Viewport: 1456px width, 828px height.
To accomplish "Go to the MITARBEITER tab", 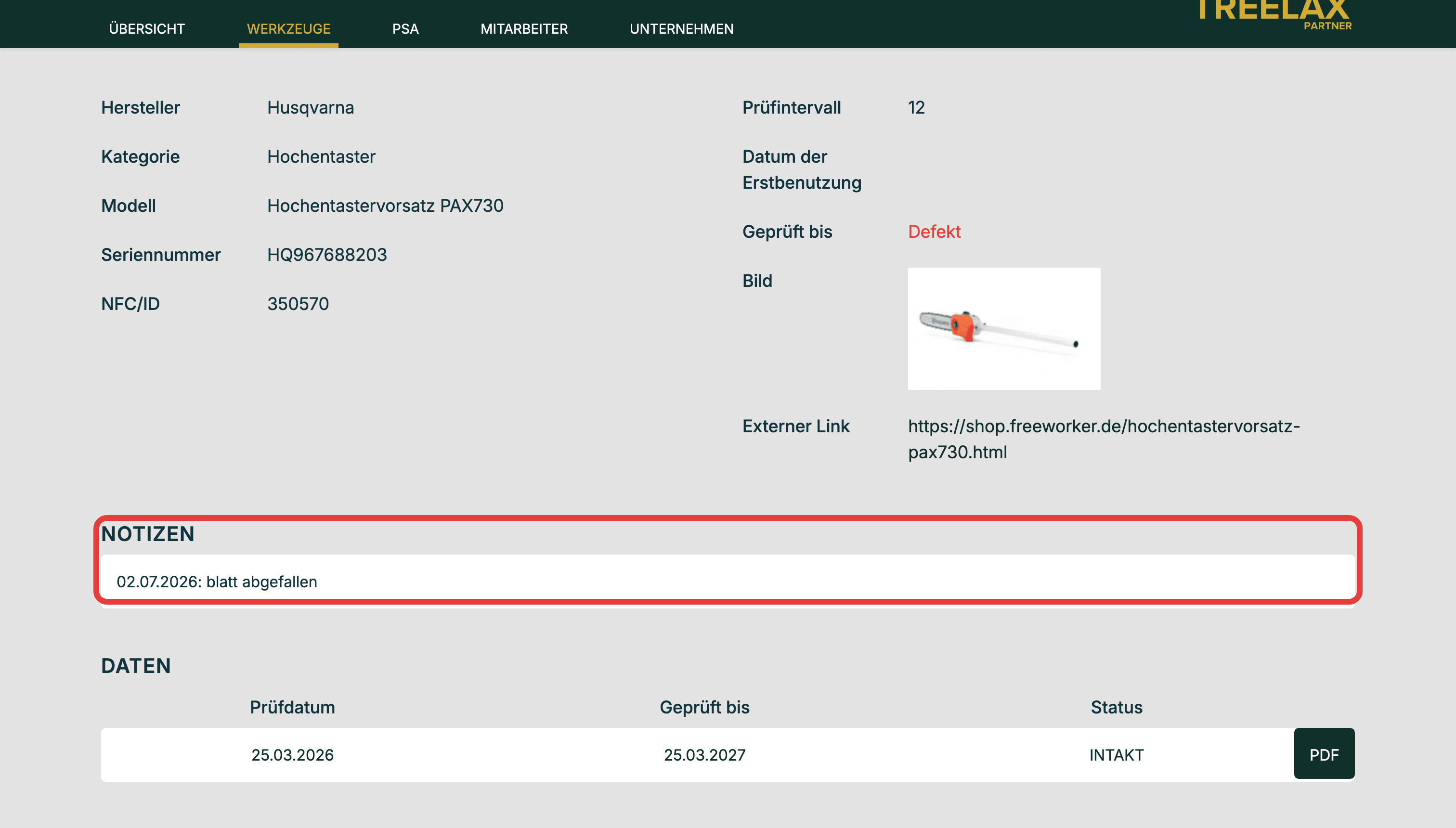I will [x=524, y=29].
